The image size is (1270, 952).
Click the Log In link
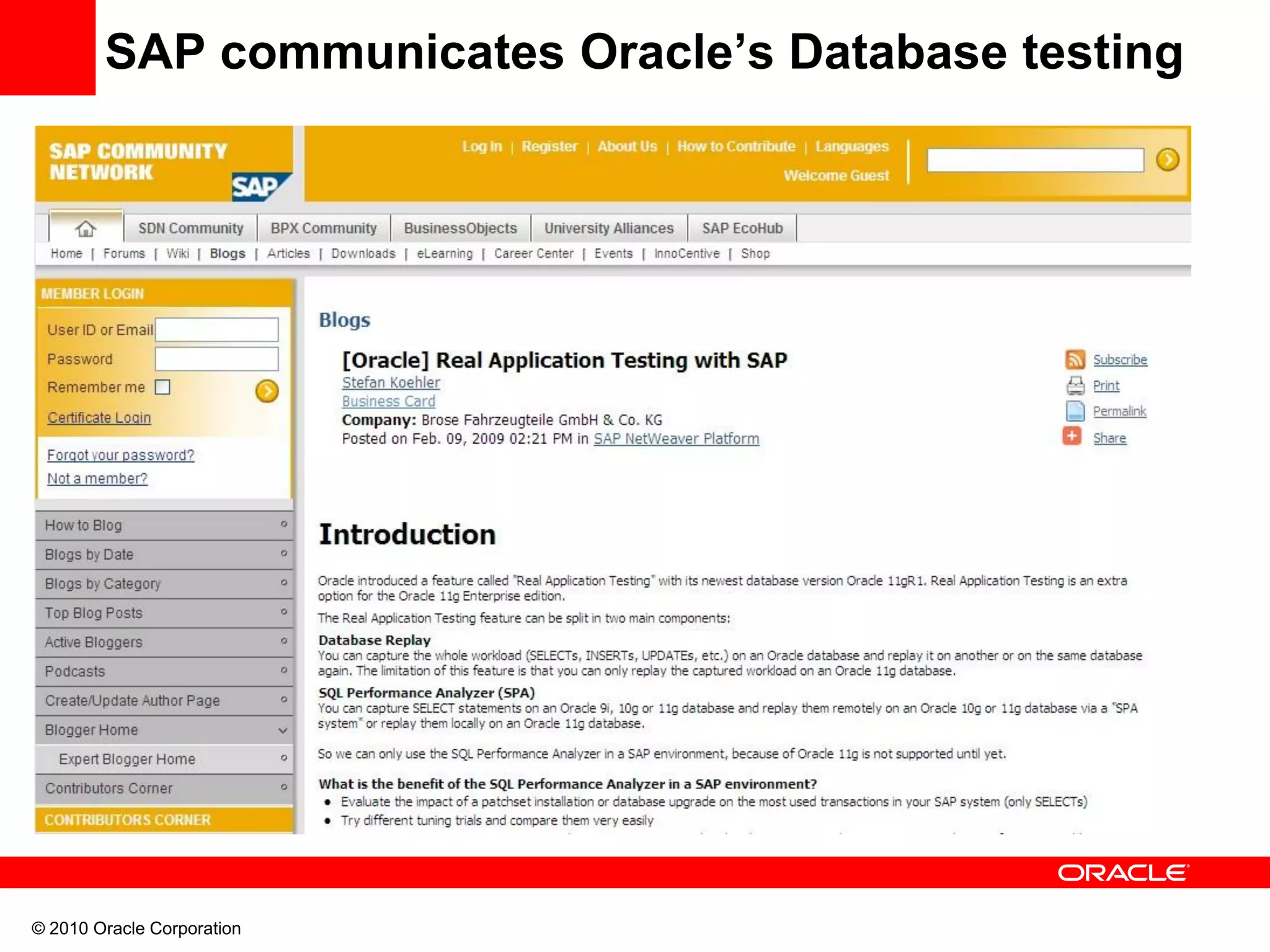(482, 146)
